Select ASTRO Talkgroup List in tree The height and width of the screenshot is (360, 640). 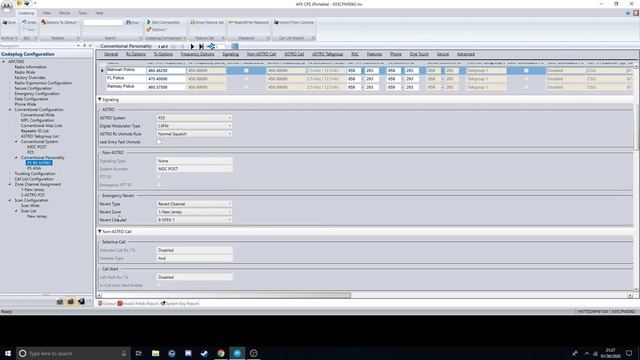(40, 136)
